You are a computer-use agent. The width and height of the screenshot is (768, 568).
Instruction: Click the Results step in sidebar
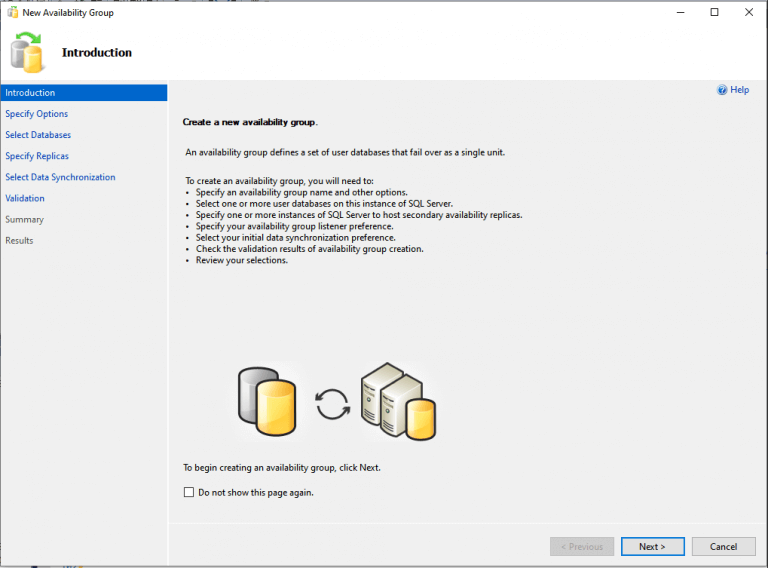pos(19,240)
